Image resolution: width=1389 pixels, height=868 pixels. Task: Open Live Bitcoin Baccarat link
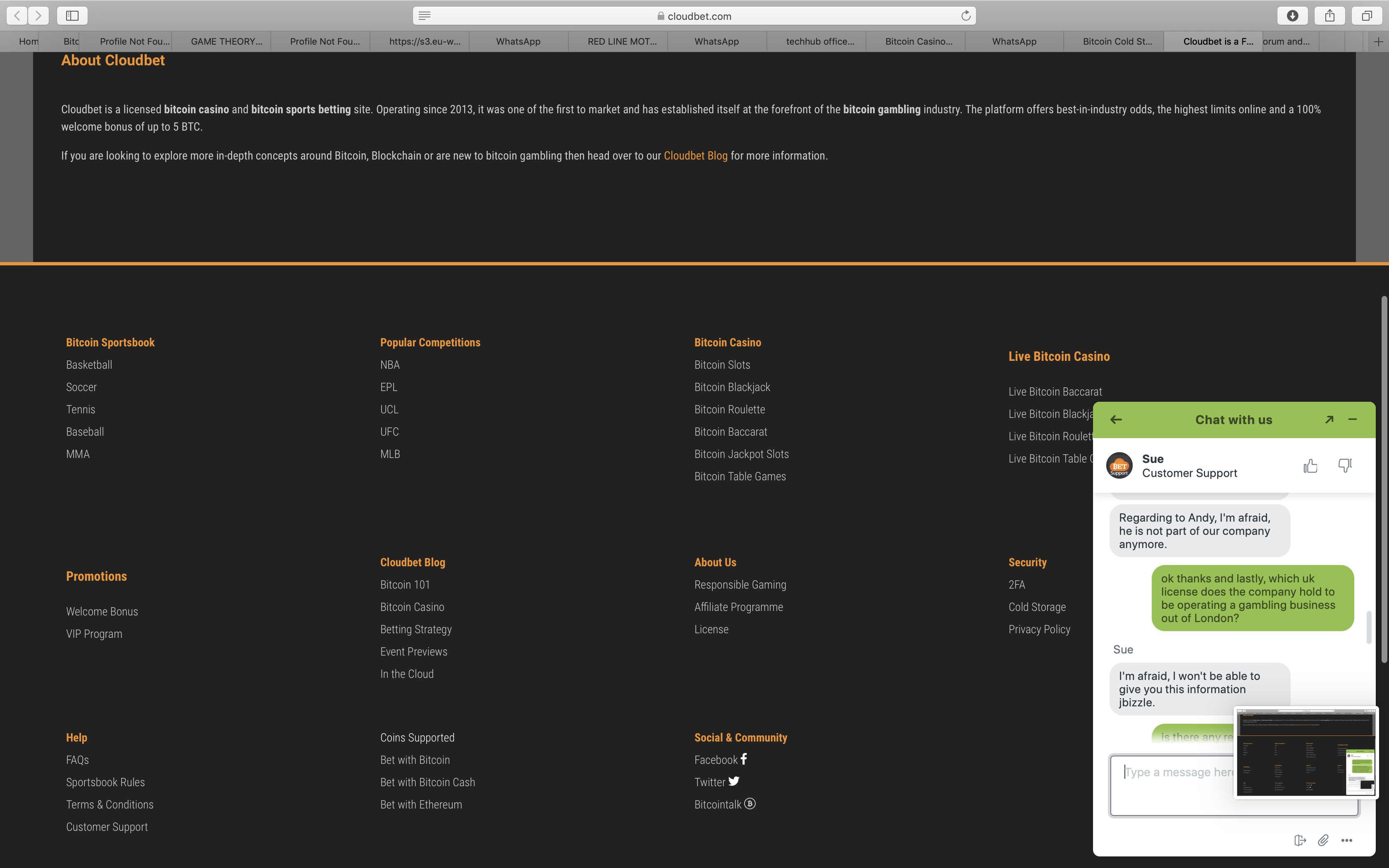click(1055, 391)
